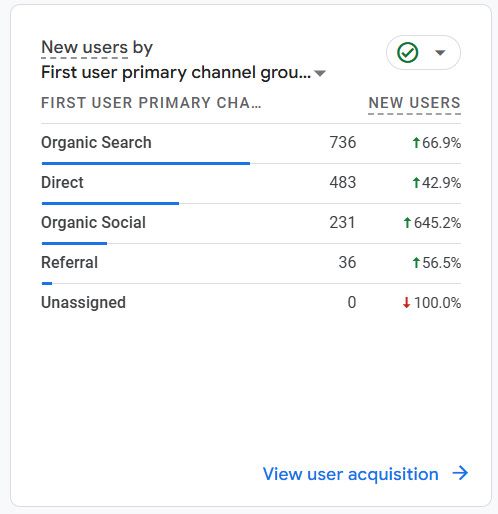
Task: Expand the First user primary channel group dropdown
Action: point(320,73)
